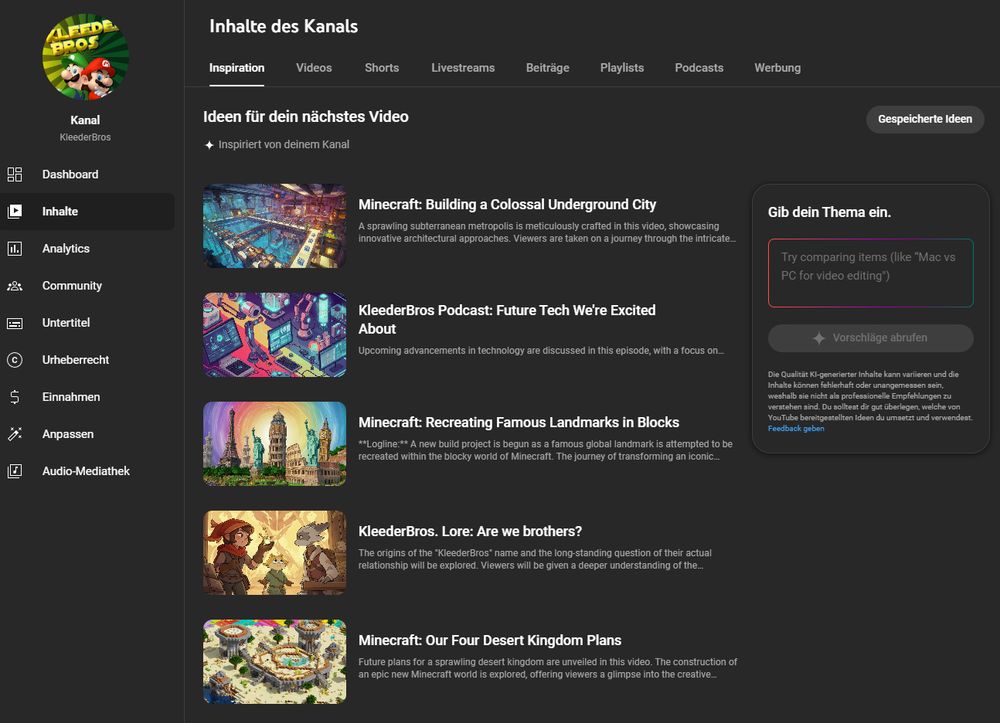Click the sparkle icon beside Inspiriert von deinem Kanal
1000x723 pixels.
209,145
